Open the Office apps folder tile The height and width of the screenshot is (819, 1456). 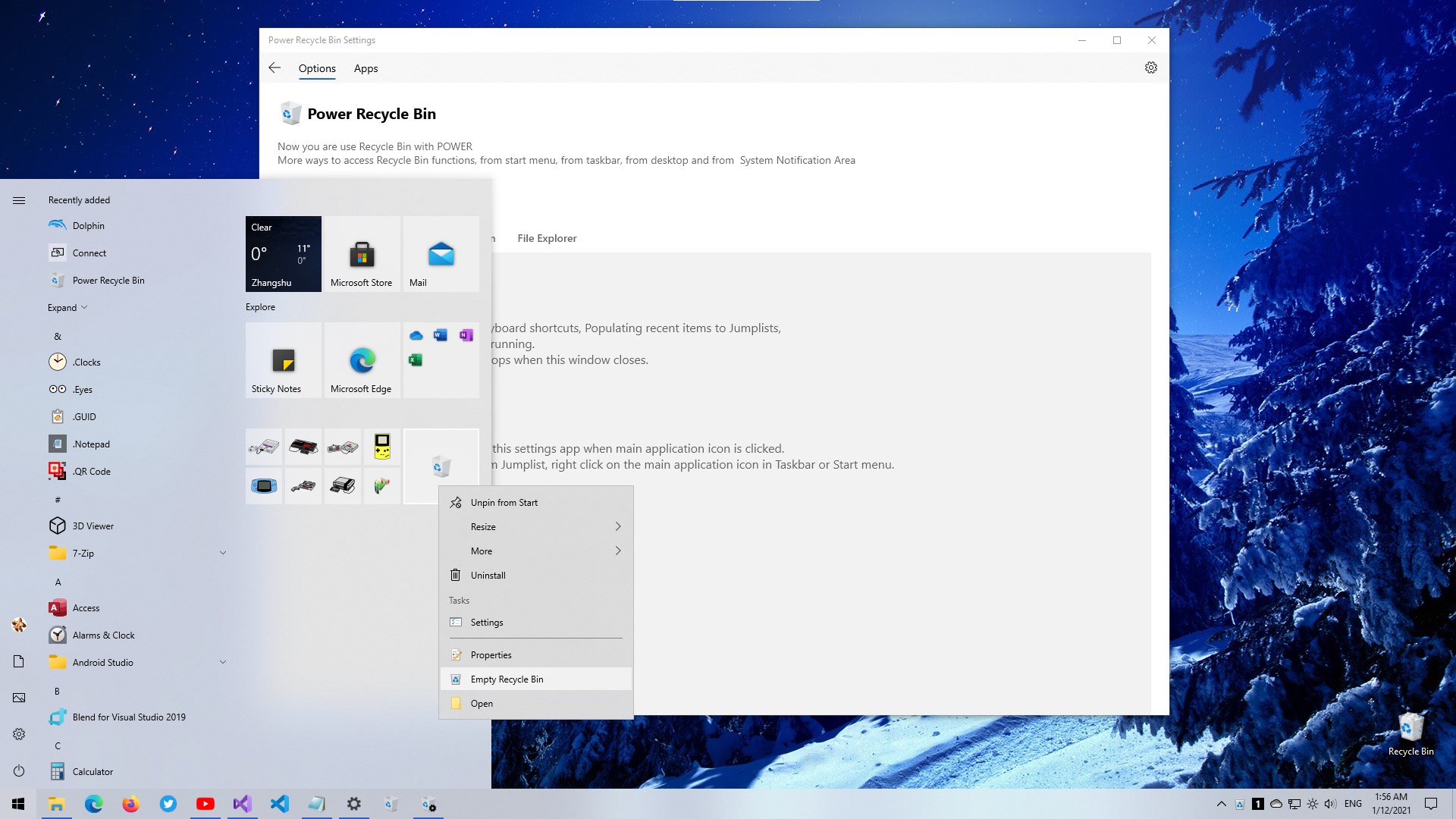(441, 360)
